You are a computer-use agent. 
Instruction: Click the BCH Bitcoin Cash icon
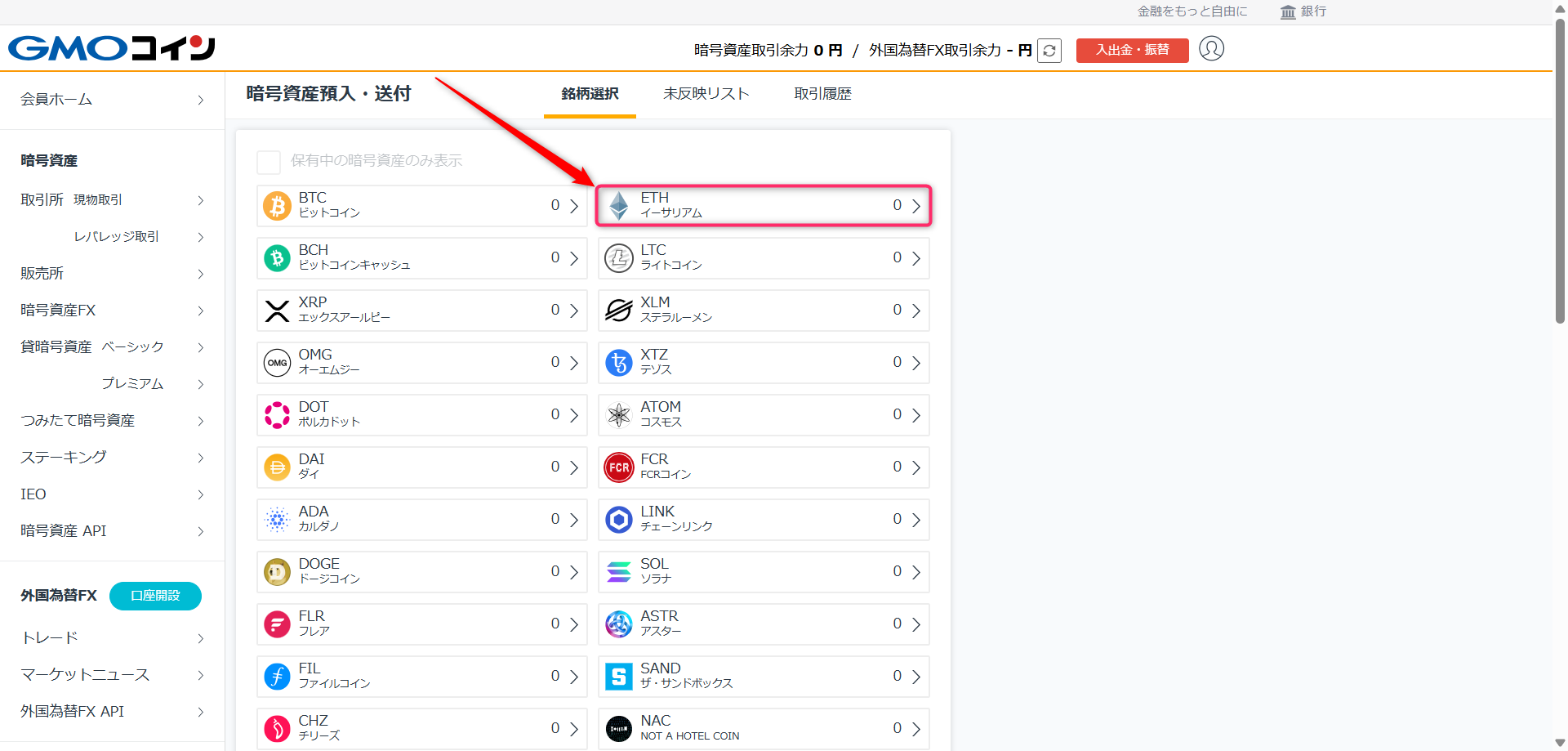(278, 258)
